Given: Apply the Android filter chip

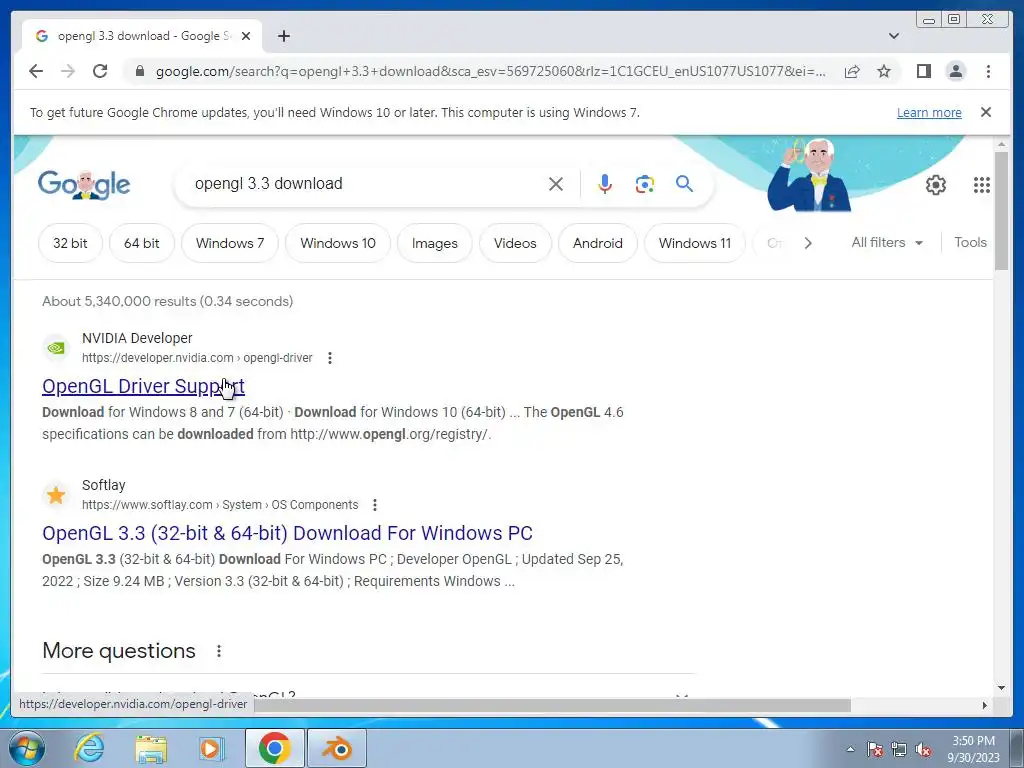Looking at the screenshot, I should click(x=598, y=243).
